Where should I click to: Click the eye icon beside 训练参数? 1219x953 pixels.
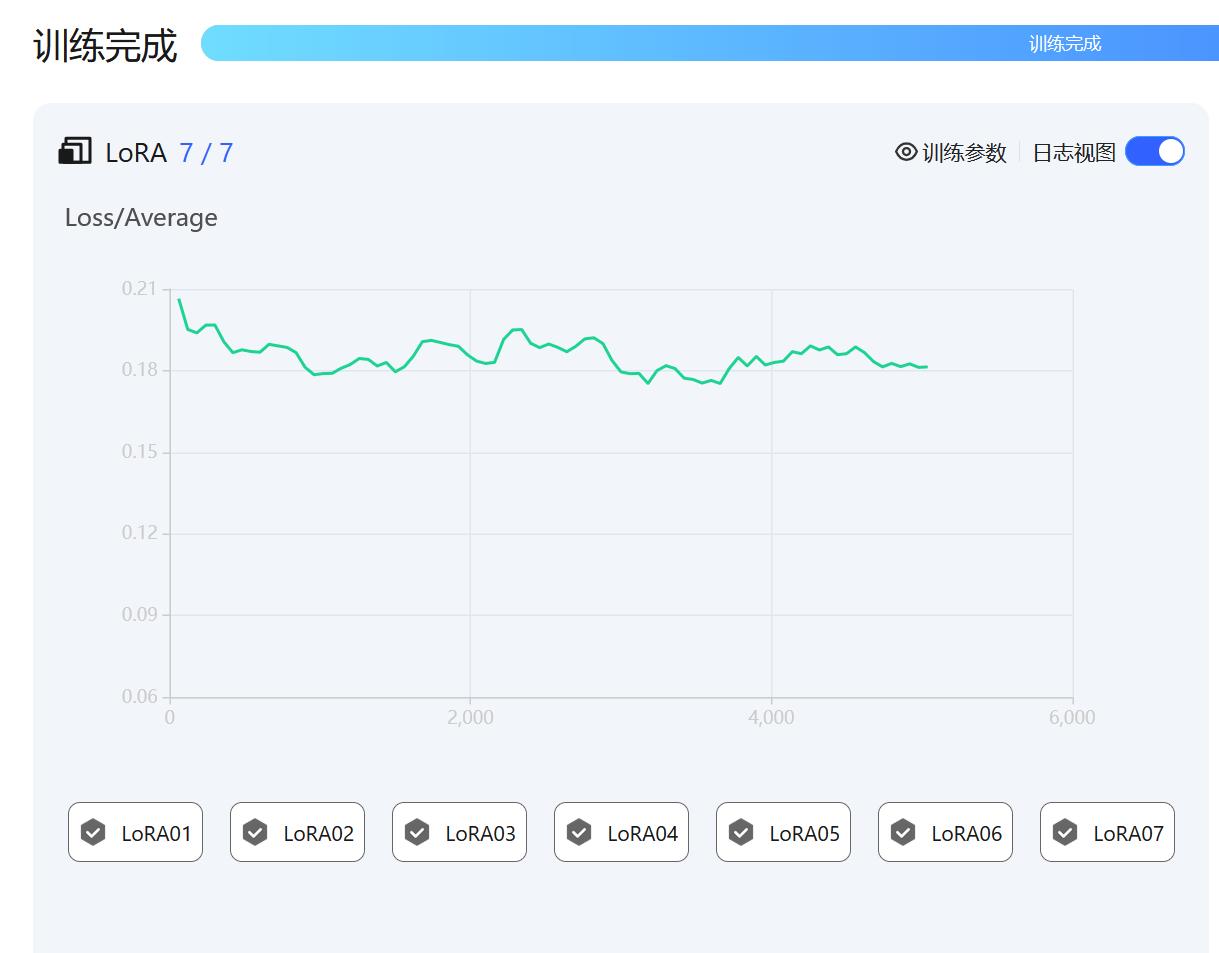(x=906, y=152)
